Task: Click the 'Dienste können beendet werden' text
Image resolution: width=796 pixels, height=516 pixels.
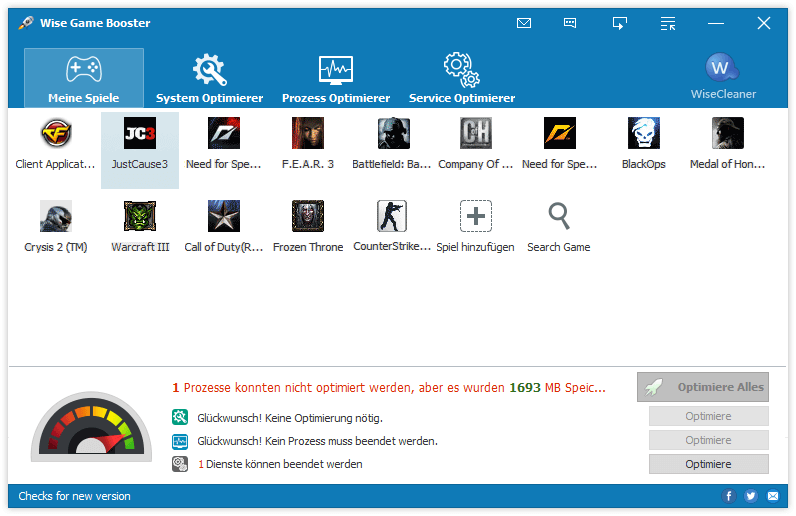Action: coord(284,464)
